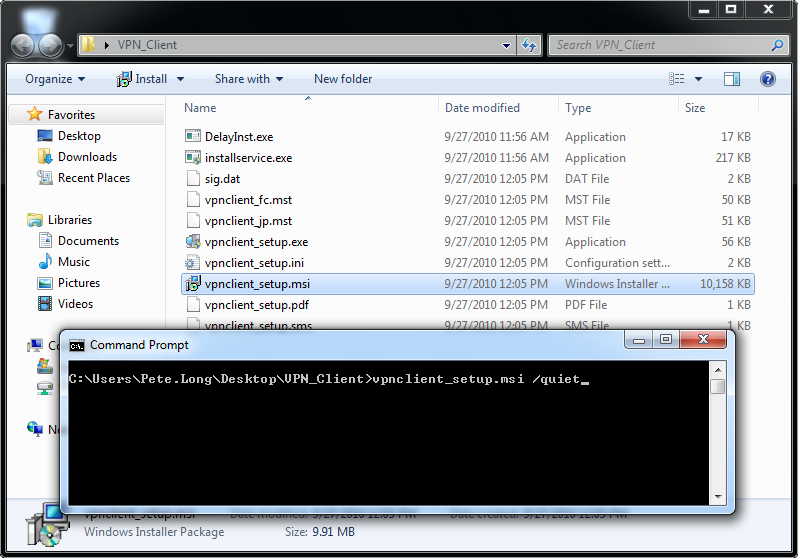Maximize the Command Prompt window
This screenshot has width=798, height=558.
[666, 340]
